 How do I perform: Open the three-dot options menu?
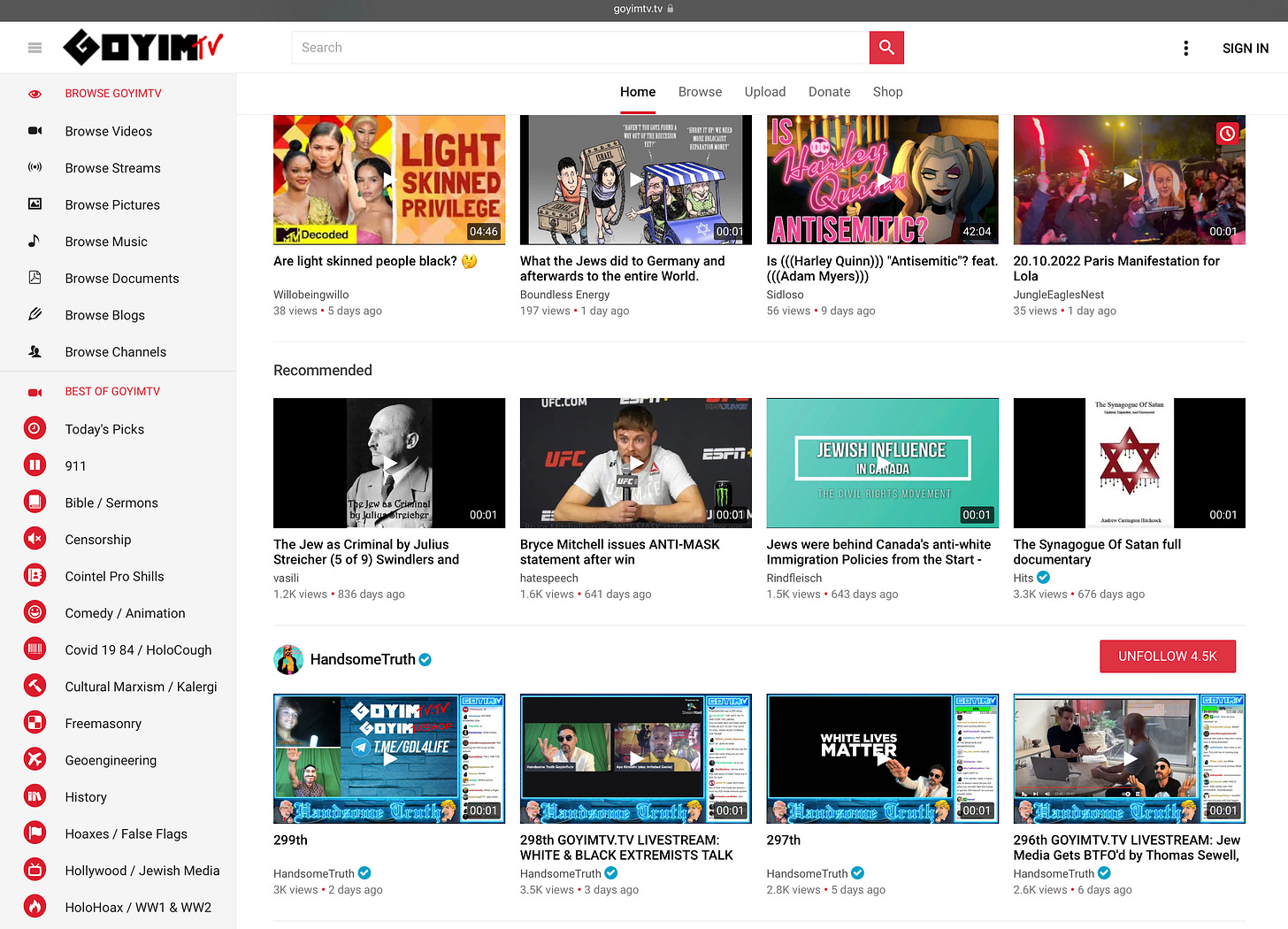coord(1186,48)
